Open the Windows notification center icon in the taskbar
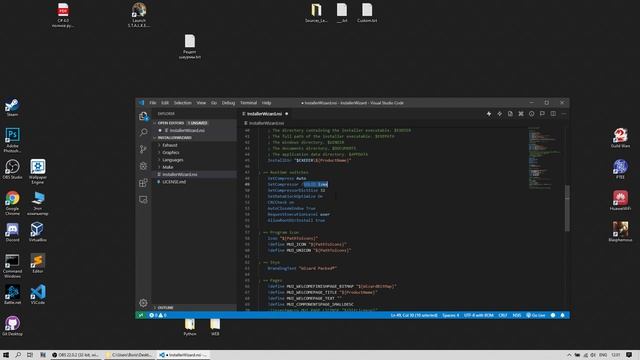Screen dimensions: 640x360 click(629, 355)
